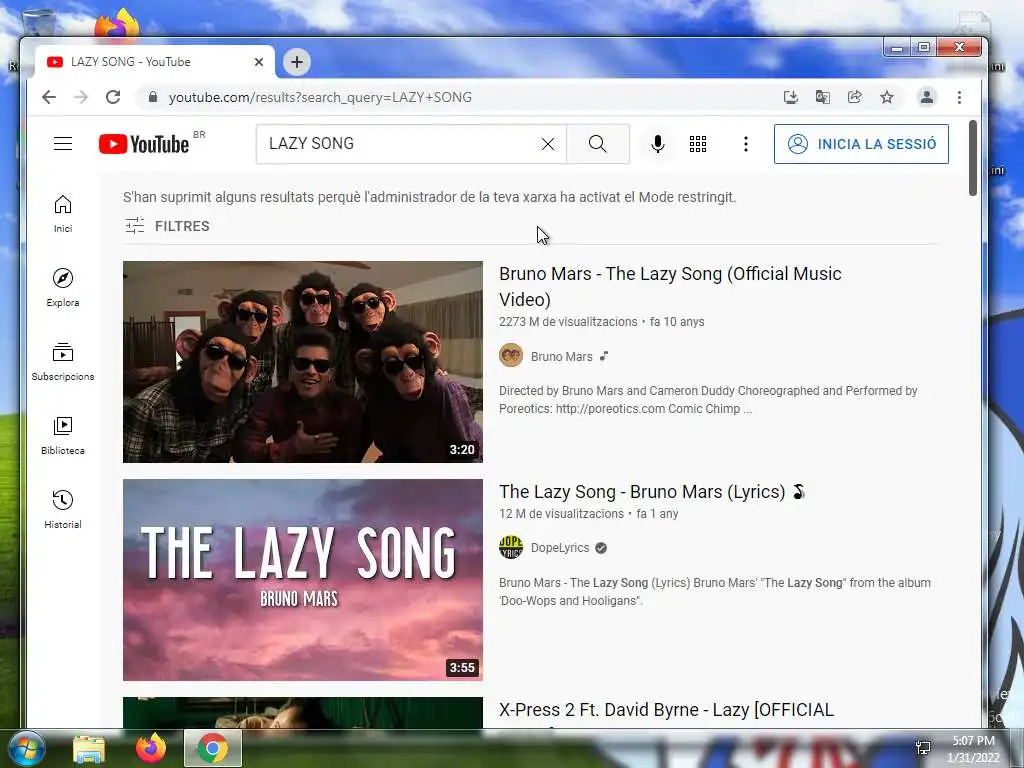Click the share page icon in address bar
Screen dimensions: 1024x768
(x=854, y=97)
